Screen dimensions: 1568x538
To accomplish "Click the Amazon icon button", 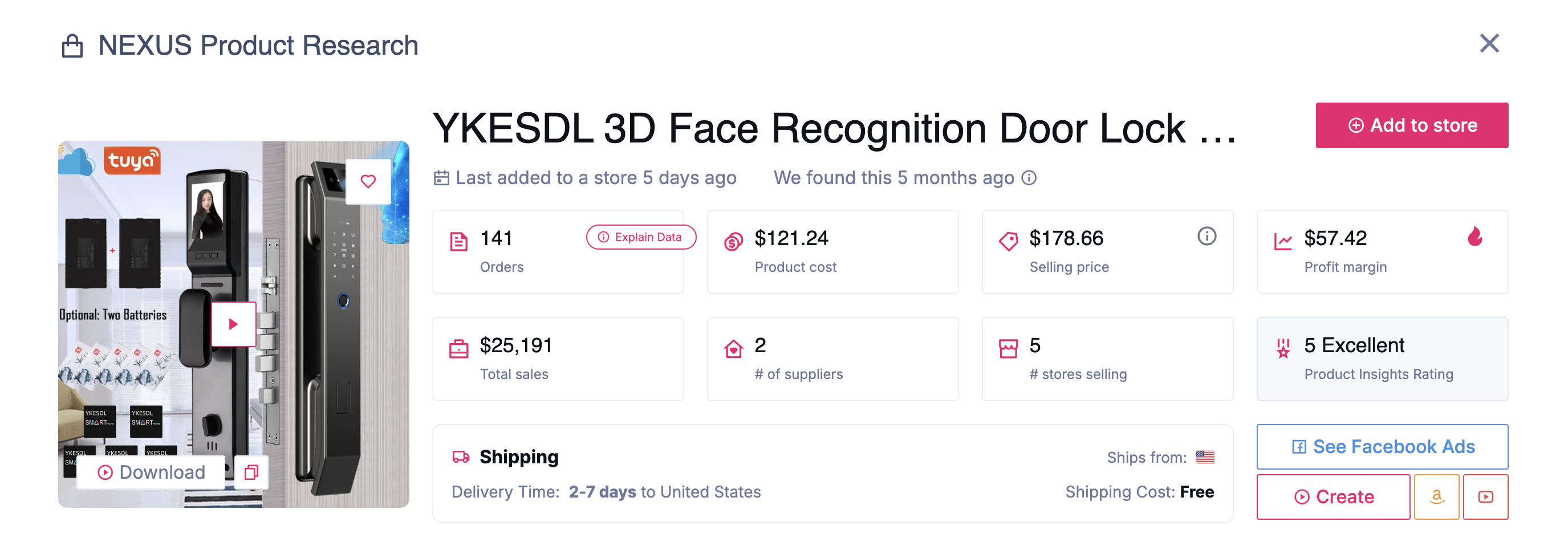I will tap(1436, 496).
